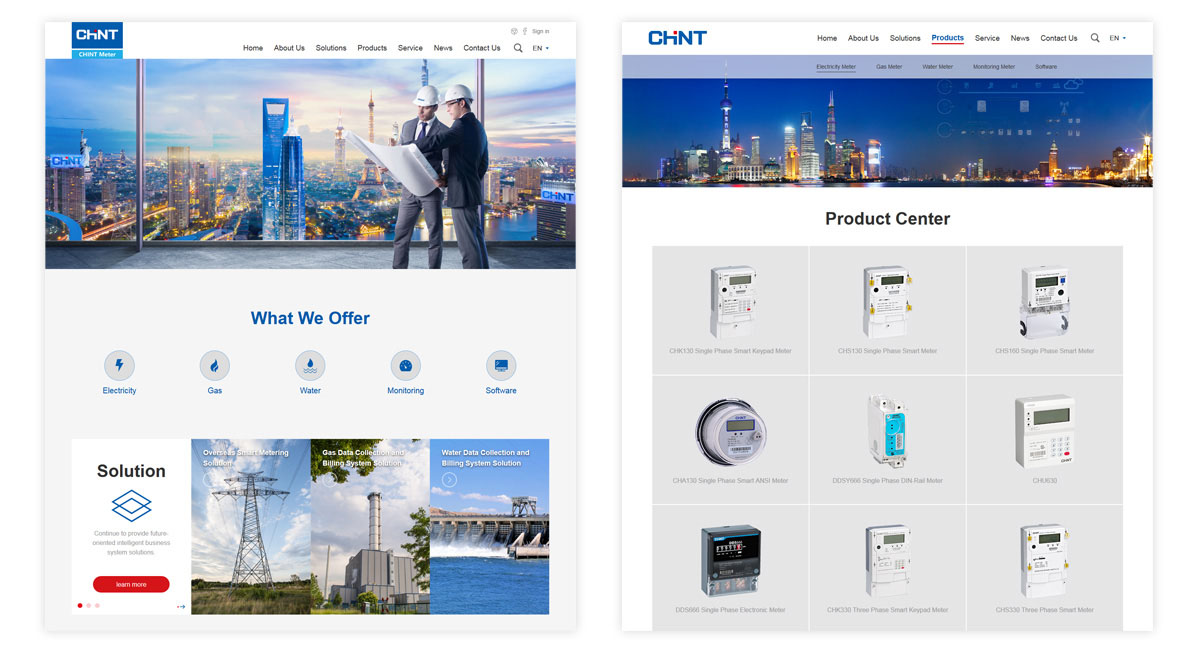Image resolution: width=1200 pixels, height=658 pixels.
Task: Select the first red carousel dot under Solution
Action: (x=80, y=605)
